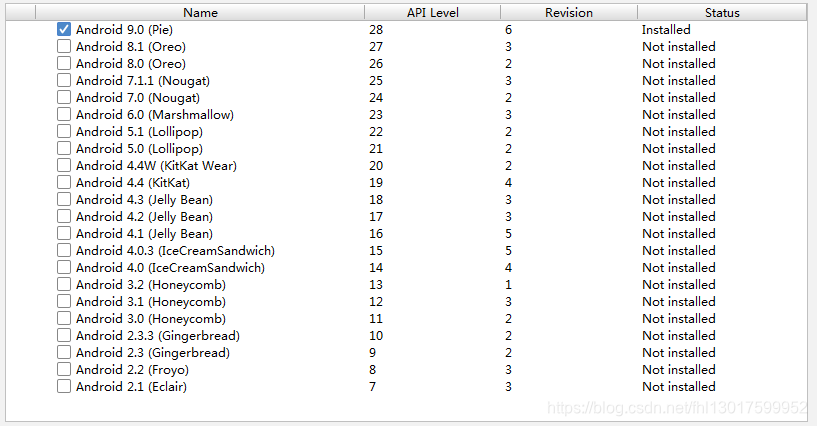Select the 'Android 9.0 (Pie)' name text
Viewport: 817px width, 426px height.
pos(124,30)
